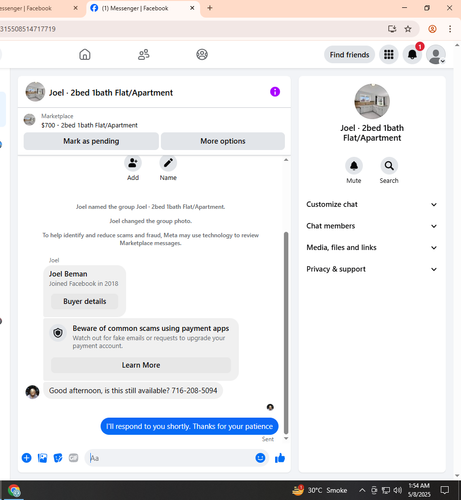Expand Chat members section
Image resolution: width=461 pixels, height=500 pixels.
coord(372,226)
